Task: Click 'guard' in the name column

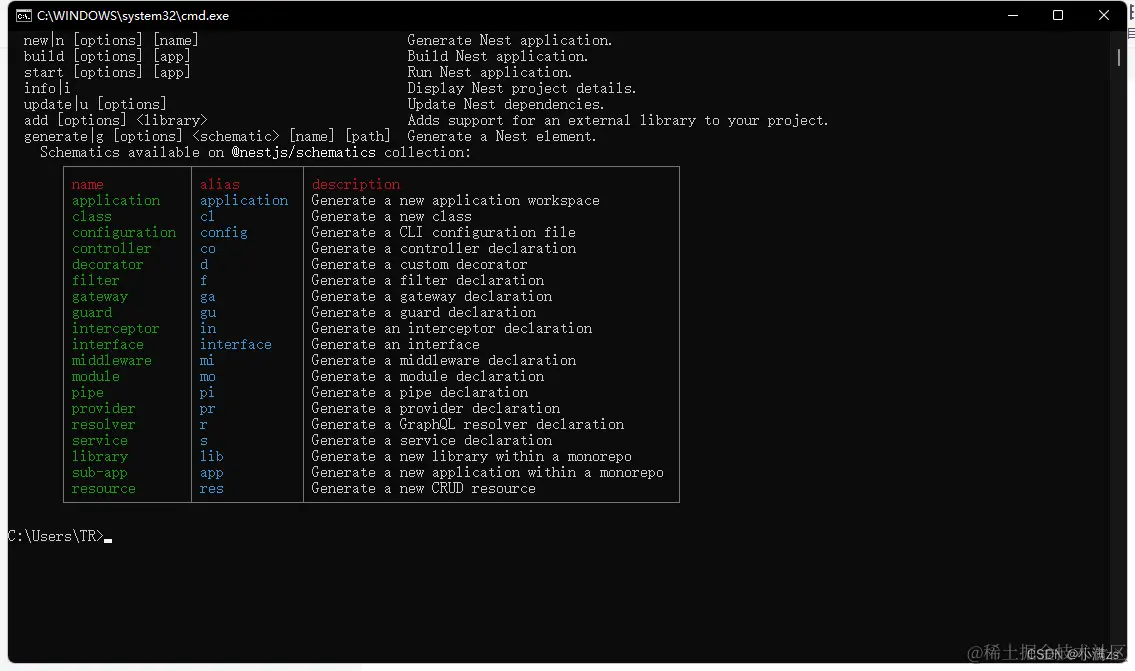Action: pos(92,313)
